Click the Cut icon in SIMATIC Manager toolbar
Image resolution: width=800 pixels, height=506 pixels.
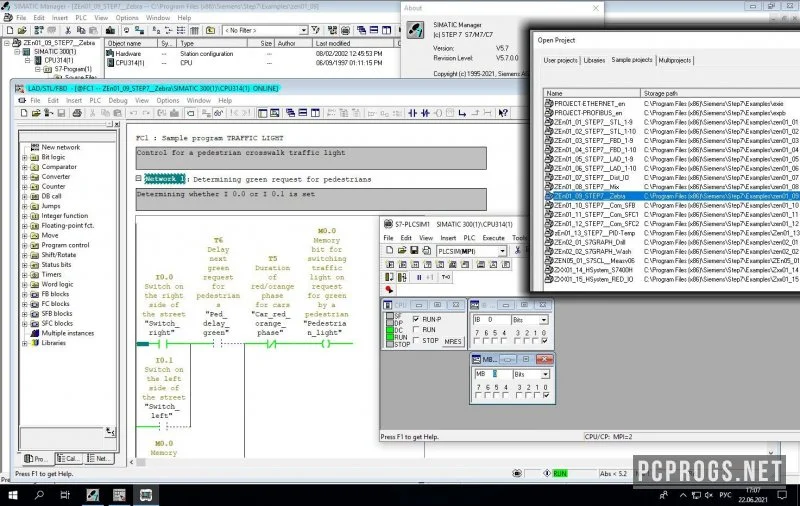point(68,31)
